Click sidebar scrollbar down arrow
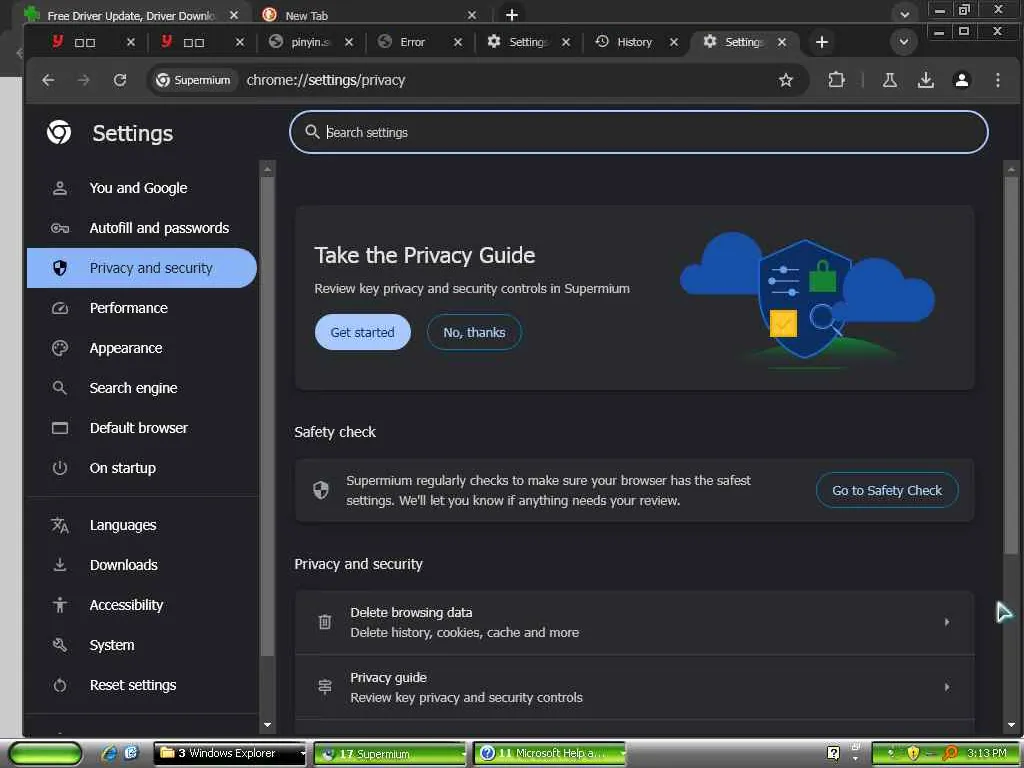Viewport: 1024px width, 768px height. (267, 724)
